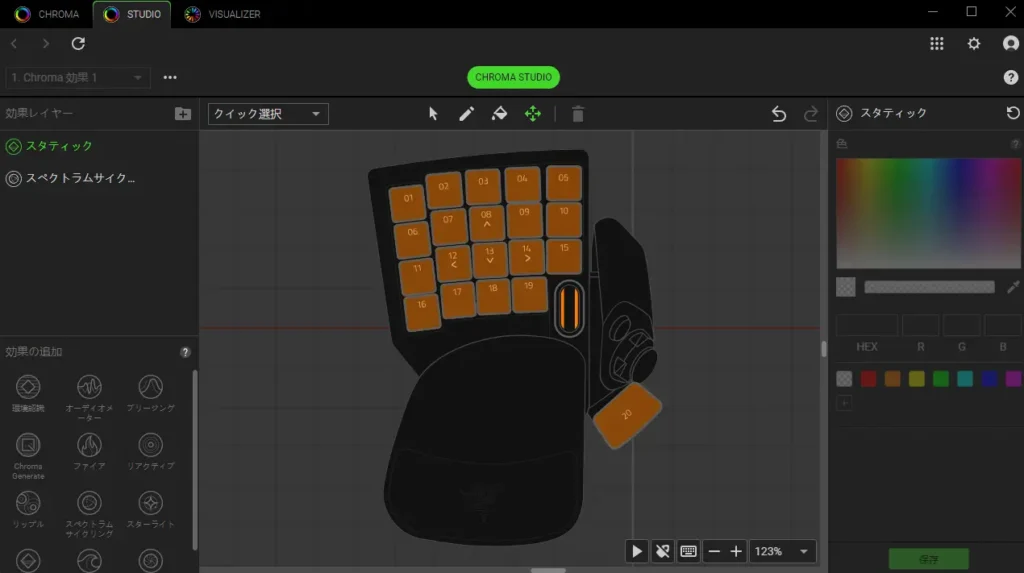The height and width of the screenshot is (573, 1024).
Task: Click the effects panel vertical scrollbar
Action: [x=195, y=460]
